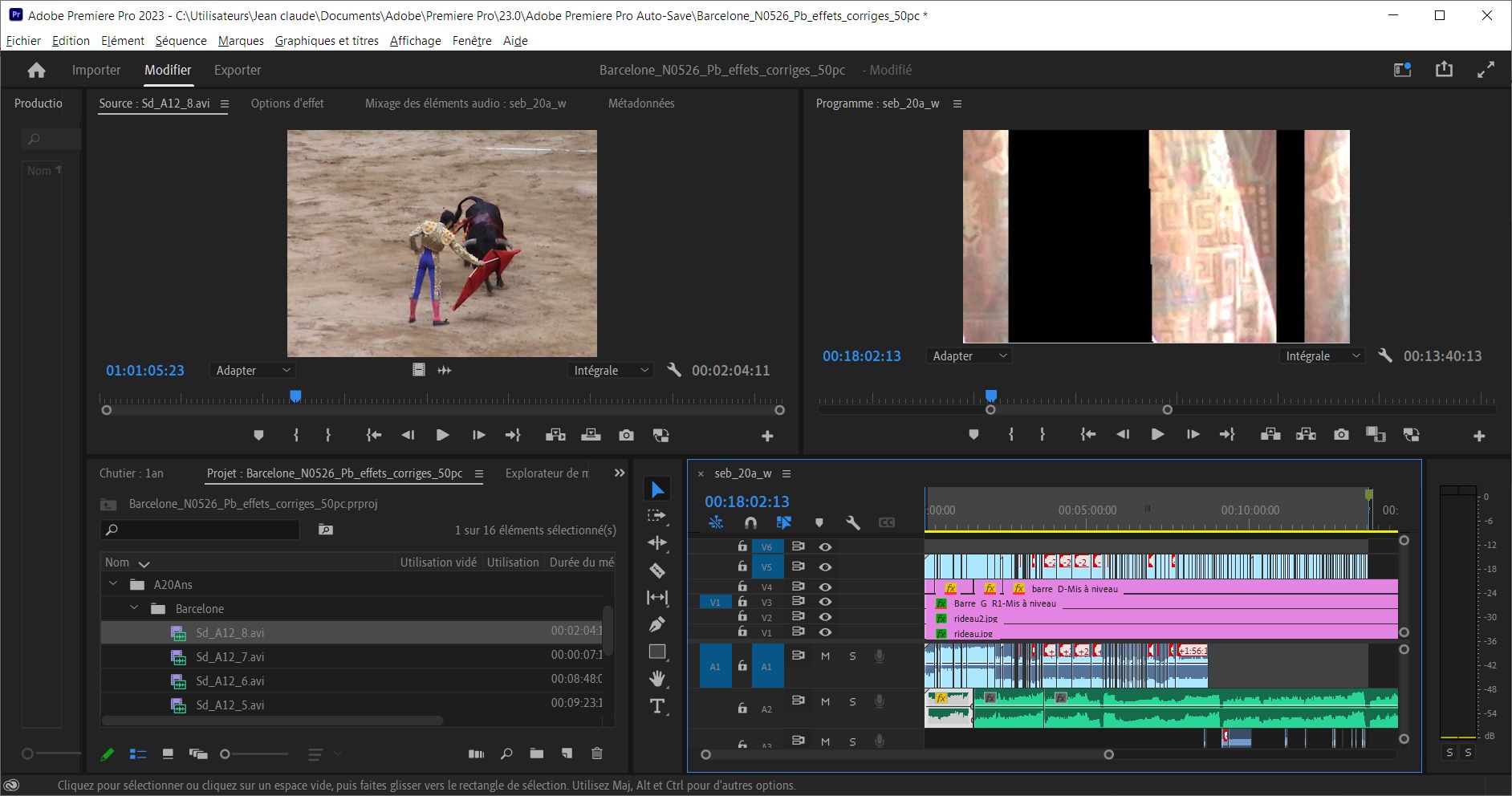1512x796 pixels.
Task: Click Insert button in Source monitor
Action: pyautogui.click(x=555, y=435)
